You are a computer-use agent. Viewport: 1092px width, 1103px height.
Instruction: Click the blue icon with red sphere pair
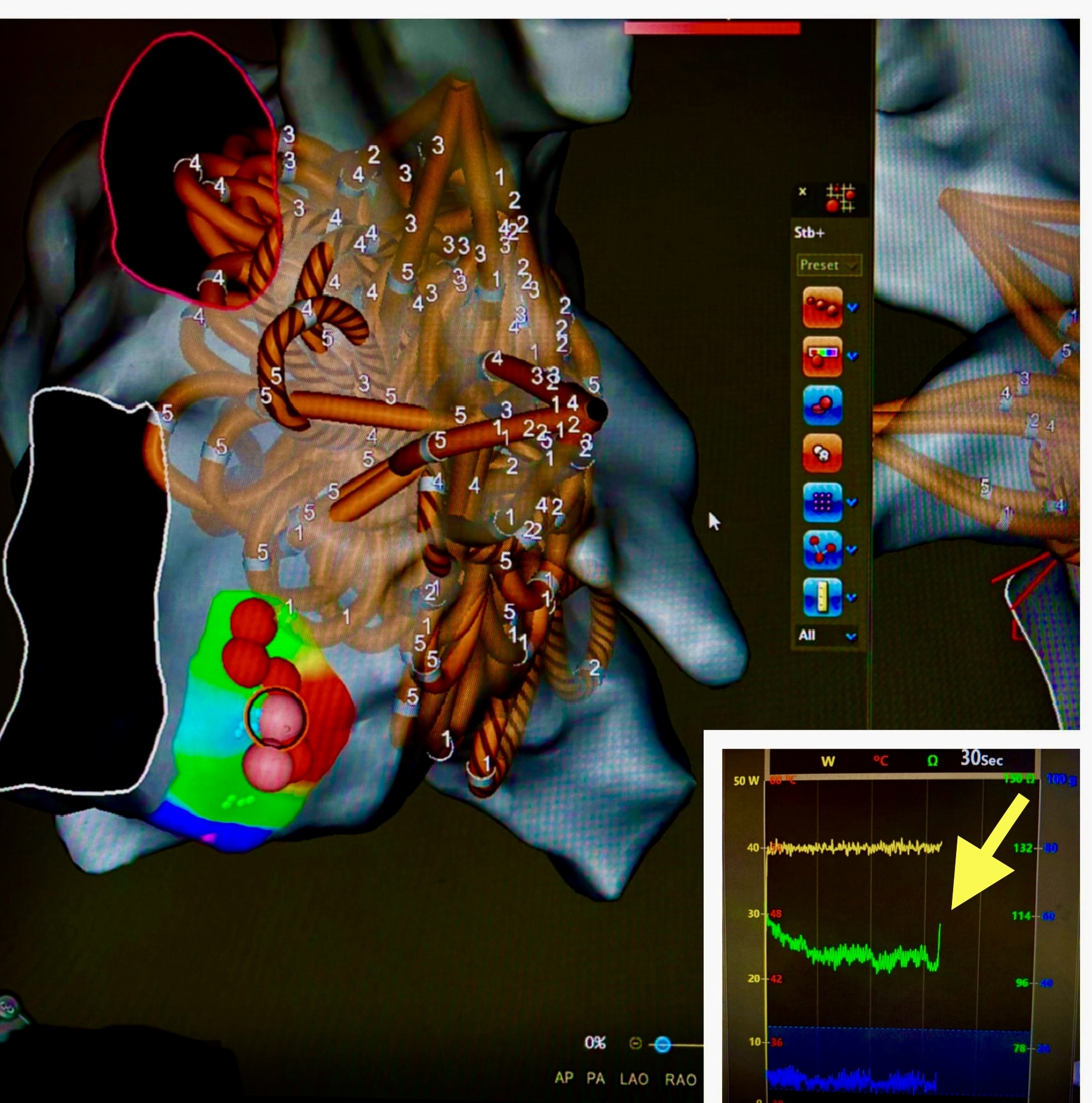[822, 405]
